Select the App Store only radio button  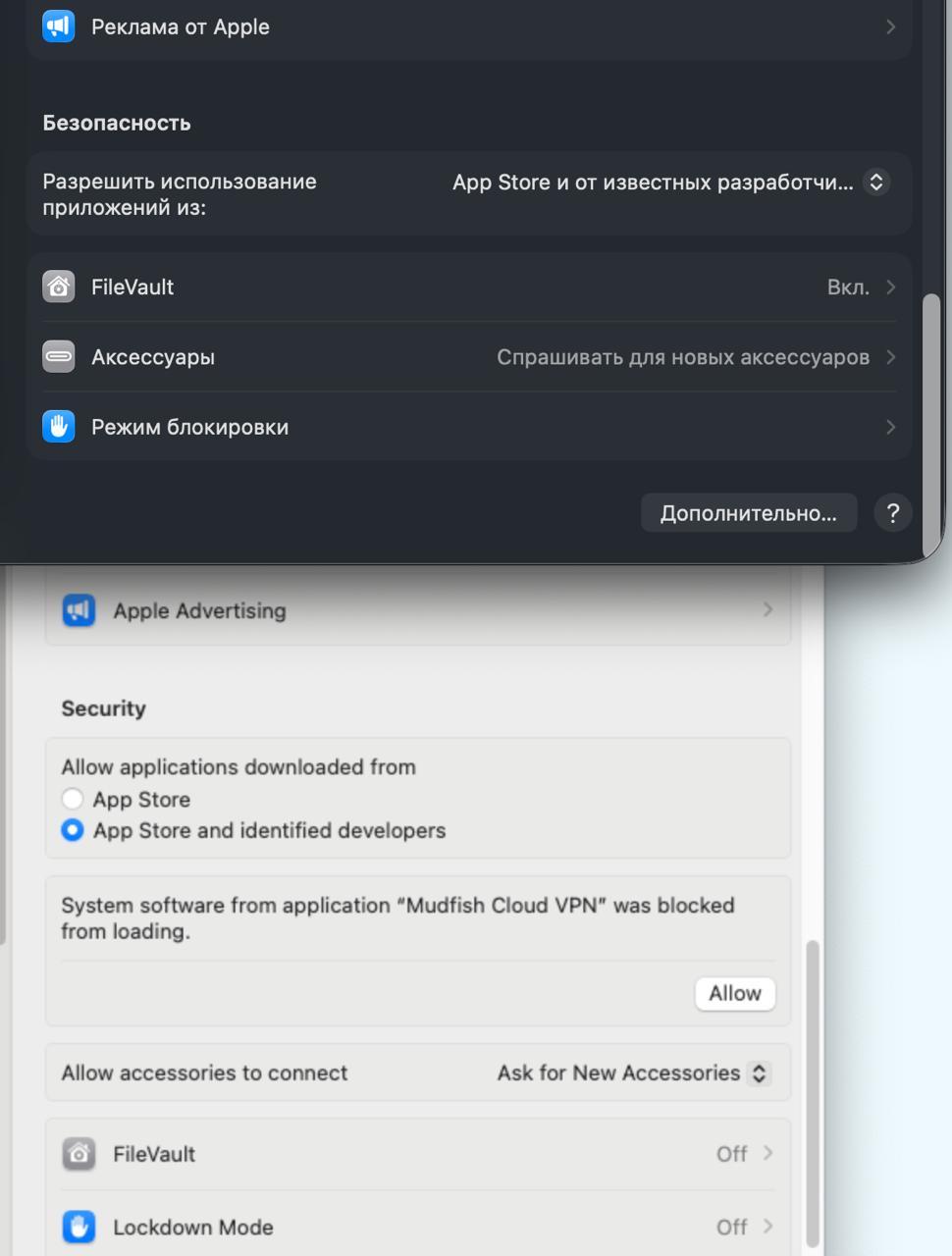[x=73, y=799]
